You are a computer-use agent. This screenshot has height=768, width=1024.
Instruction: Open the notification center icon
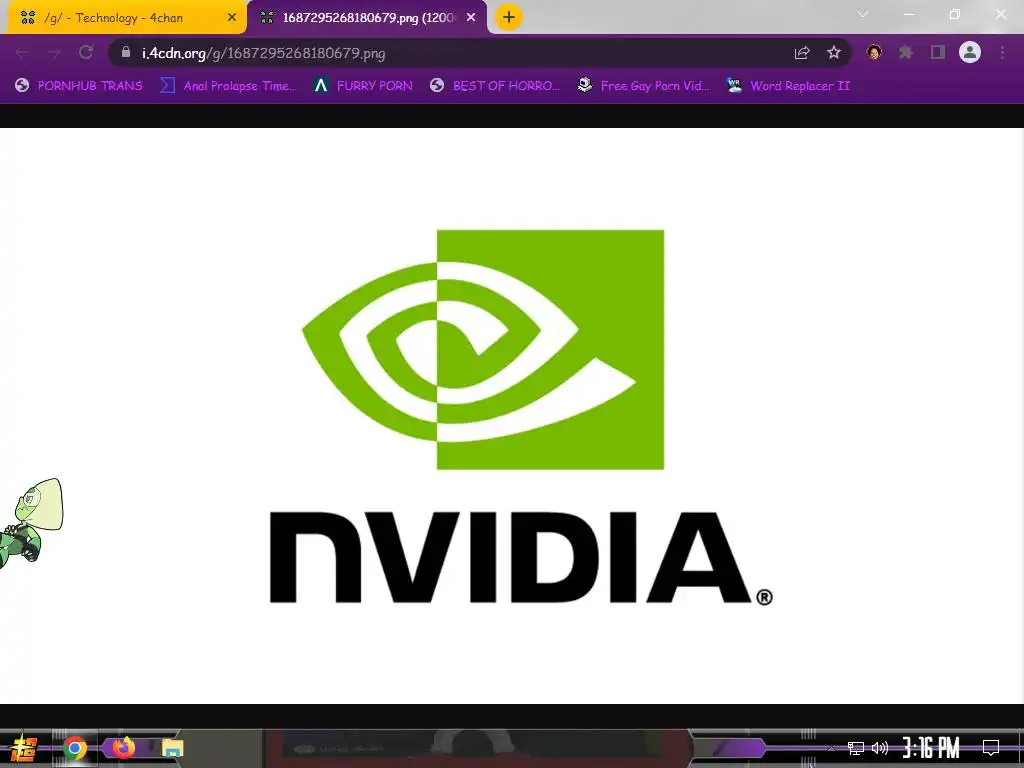click(x=991, y=748)
